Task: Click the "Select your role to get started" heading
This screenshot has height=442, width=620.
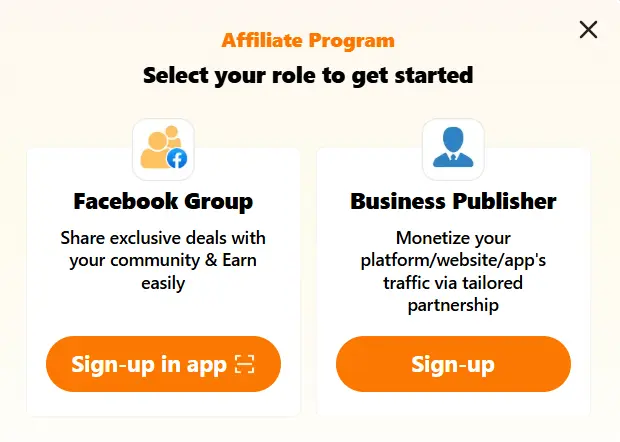Action: pyautogui.click(x=308, y=75)
